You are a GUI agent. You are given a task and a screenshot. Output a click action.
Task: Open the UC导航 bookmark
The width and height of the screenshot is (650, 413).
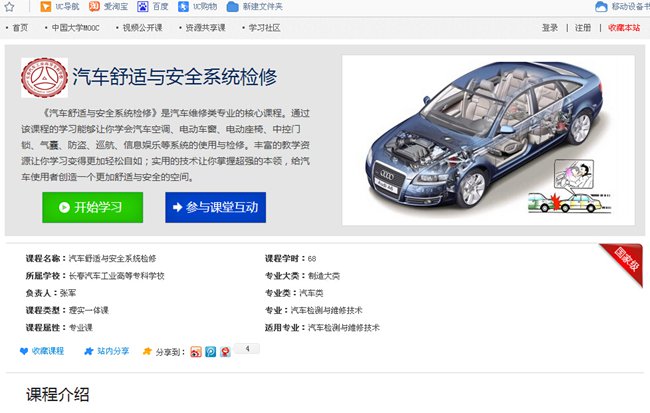tap(61, 7)
